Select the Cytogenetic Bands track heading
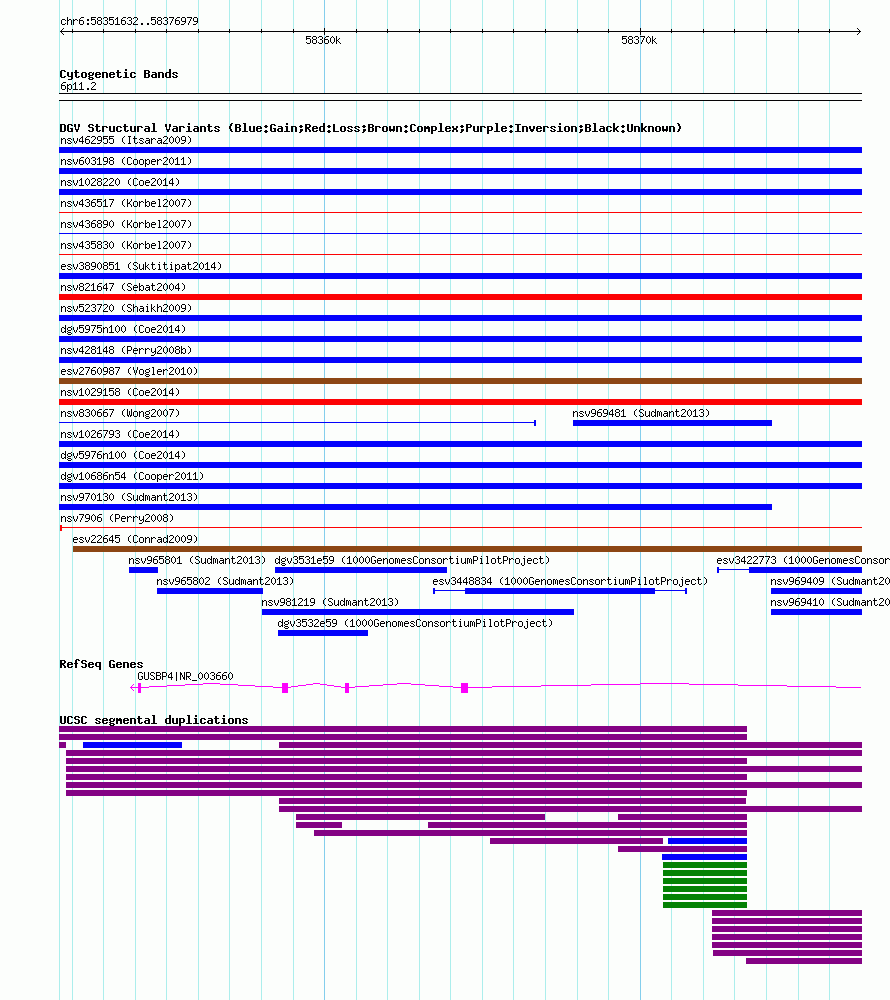890x1000 pixels. point(119,74)
